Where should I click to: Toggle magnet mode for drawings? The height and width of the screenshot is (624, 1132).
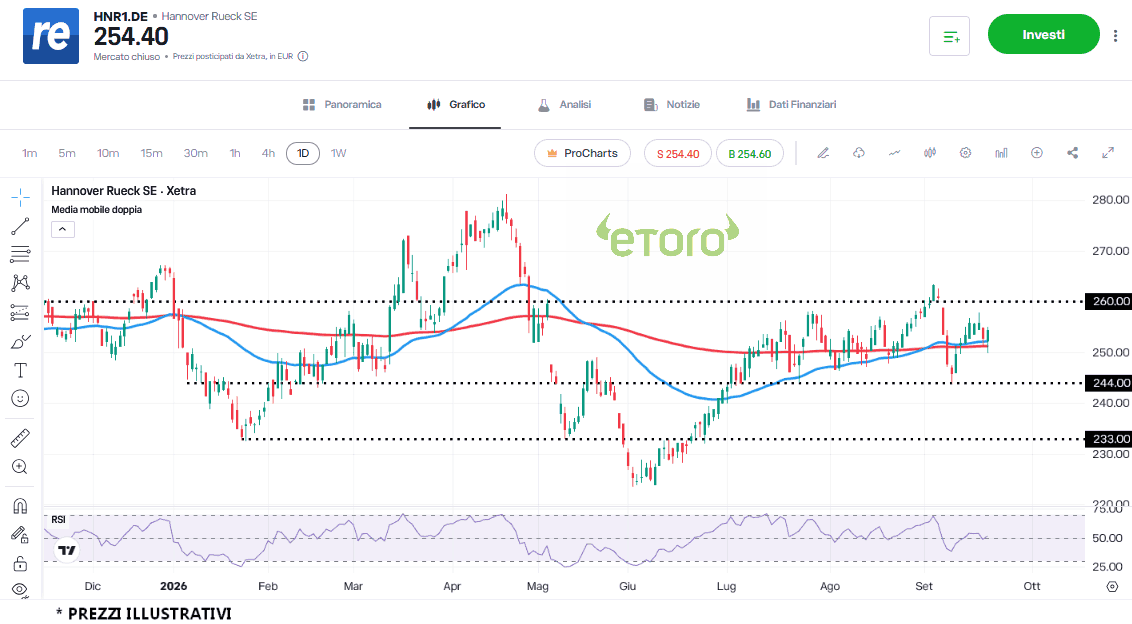pos(20,506)
